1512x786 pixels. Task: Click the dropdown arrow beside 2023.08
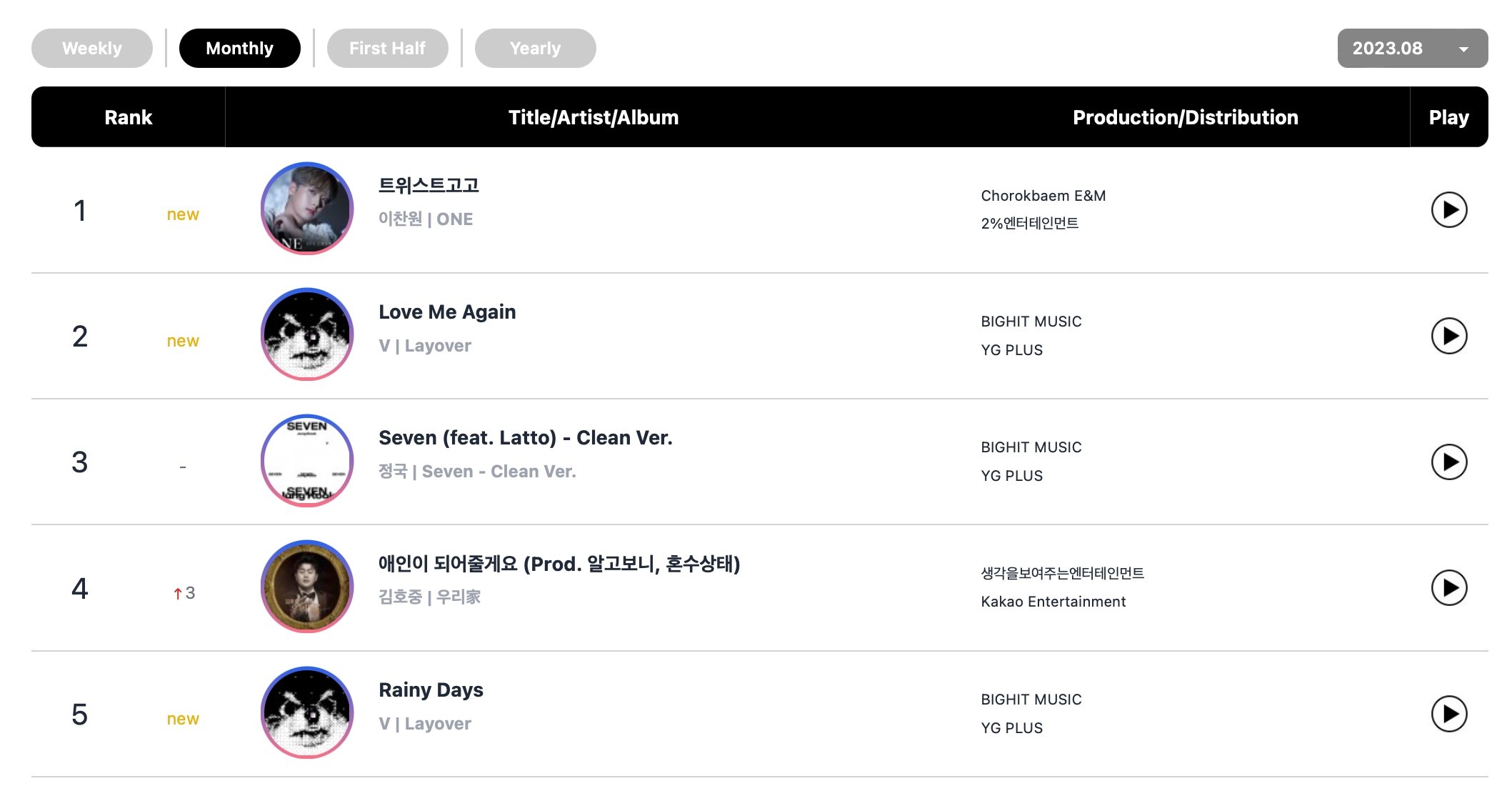coord(1463,49)
